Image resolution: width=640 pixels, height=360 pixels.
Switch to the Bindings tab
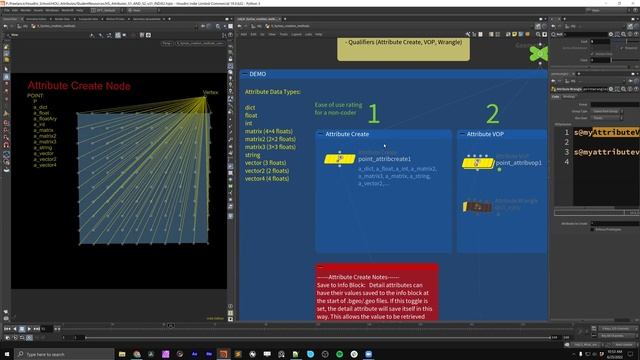(569, 97)
